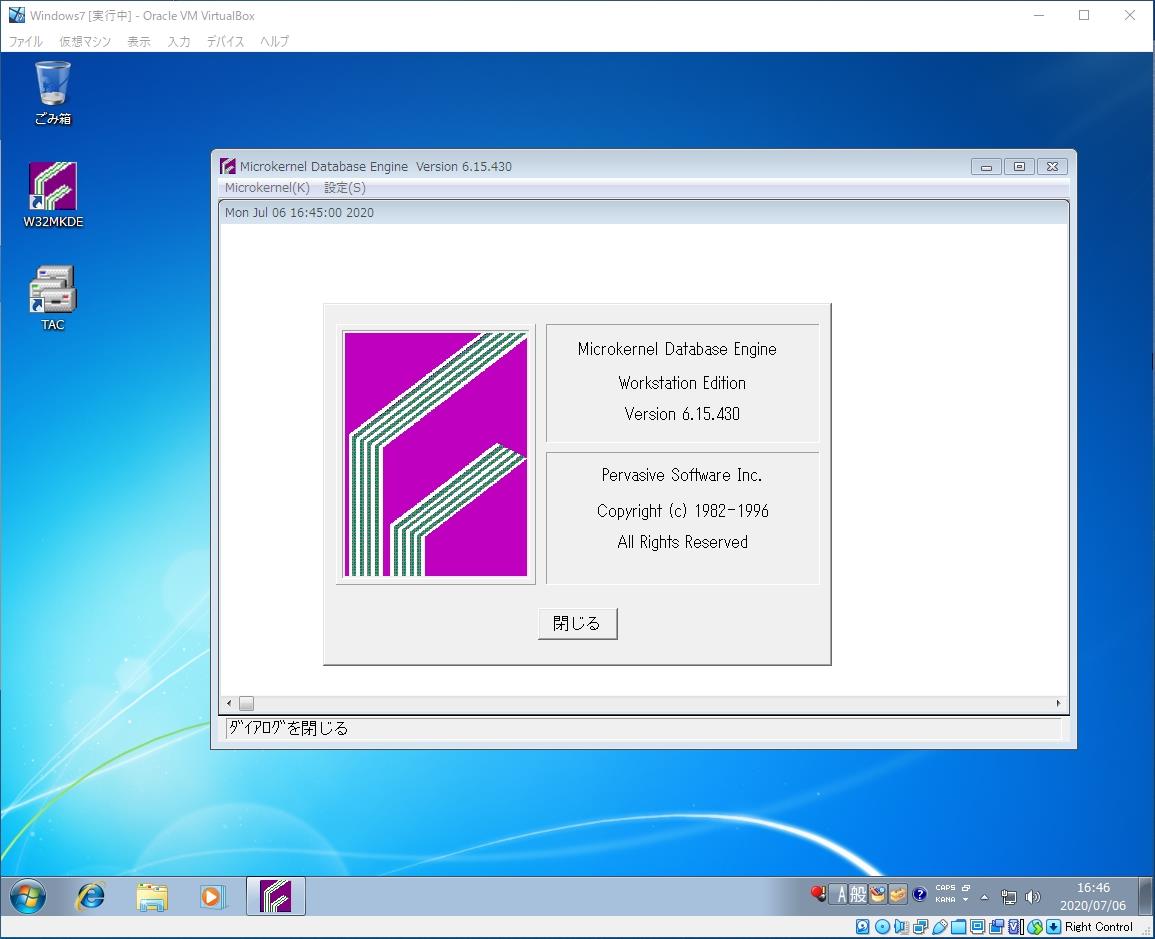Click the 'All Rights Reserved' text
The width and height of the screenshot is (1155, 939).
click(x=682, y=542)
